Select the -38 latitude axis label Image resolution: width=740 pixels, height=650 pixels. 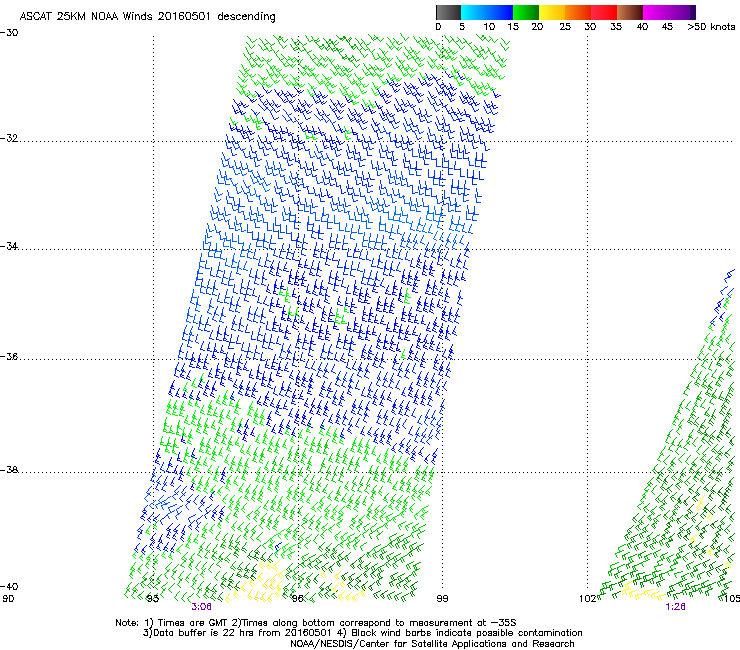(x=9, y=470)
